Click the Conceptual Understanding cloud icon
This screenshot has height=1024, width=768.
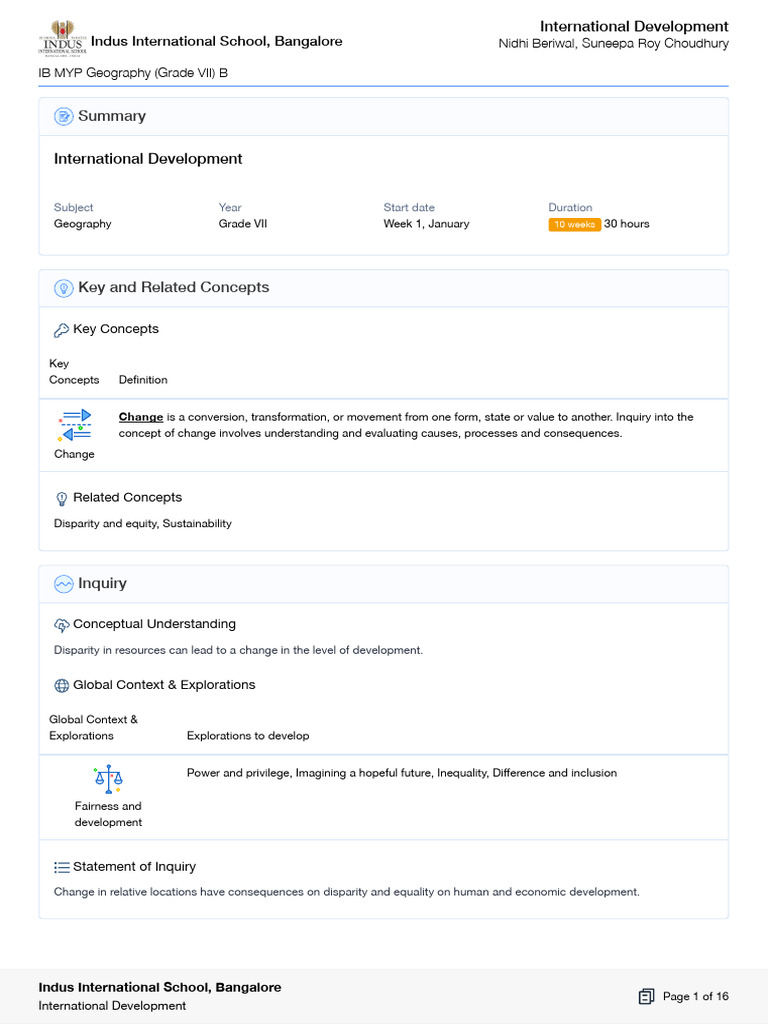(x=61, y=625)
